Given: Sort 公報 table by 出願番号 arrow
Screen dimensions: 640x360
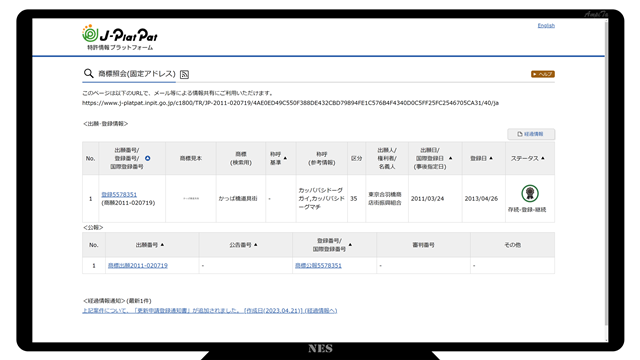Looking at the screenshot, I should tap(162, 245).
